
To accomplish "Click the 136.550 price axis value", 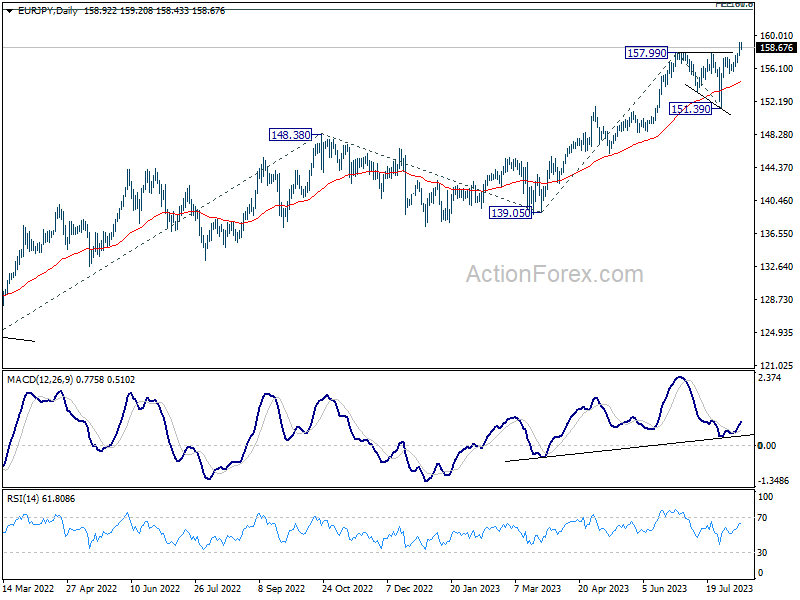I will pyautogui.click(x=777, y=234).
